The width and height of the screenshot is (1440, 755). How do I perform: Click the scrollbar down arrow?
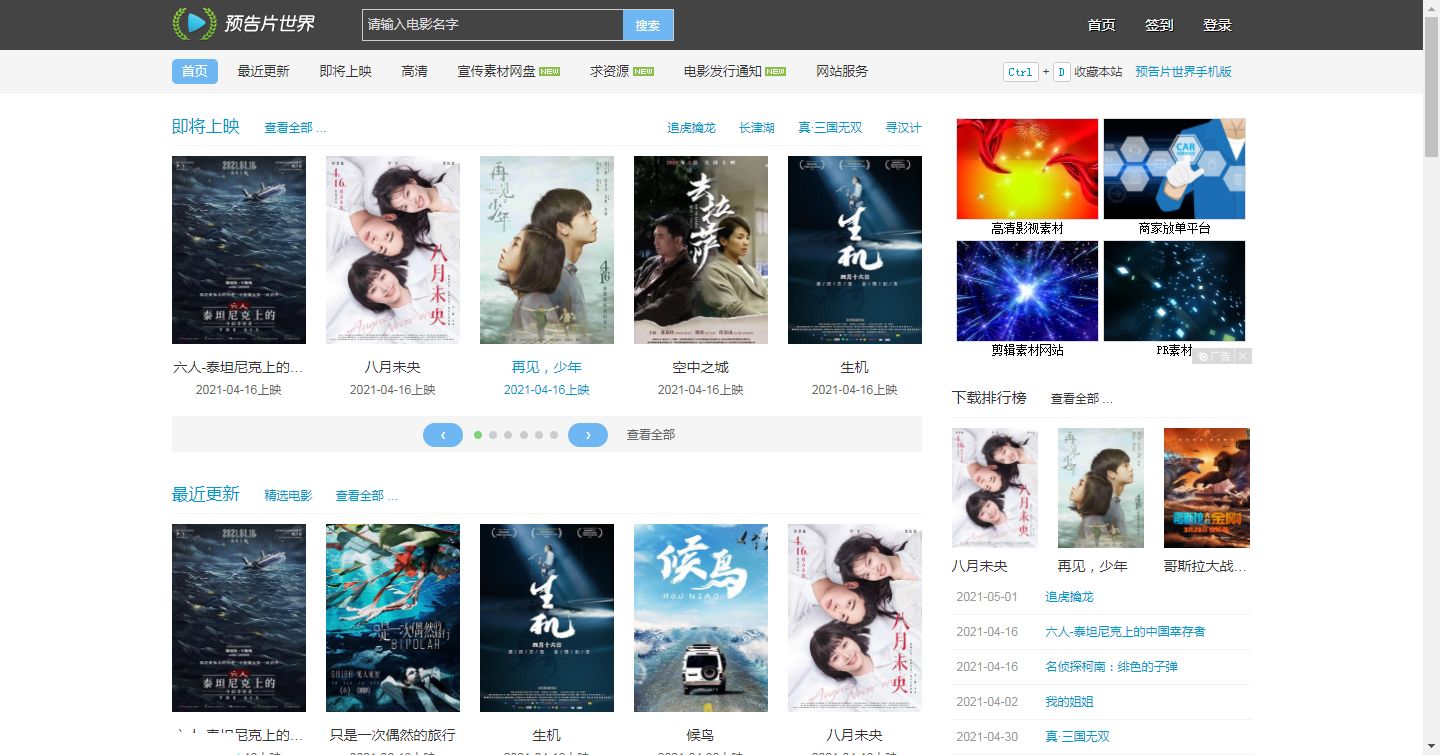click(x=1431, y=747)
